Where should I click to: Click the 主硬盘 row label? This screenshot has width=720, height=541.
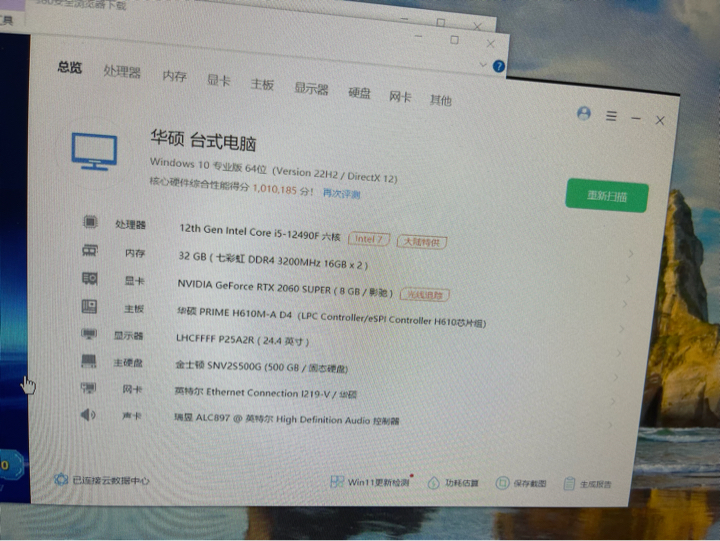coord(128,363)
